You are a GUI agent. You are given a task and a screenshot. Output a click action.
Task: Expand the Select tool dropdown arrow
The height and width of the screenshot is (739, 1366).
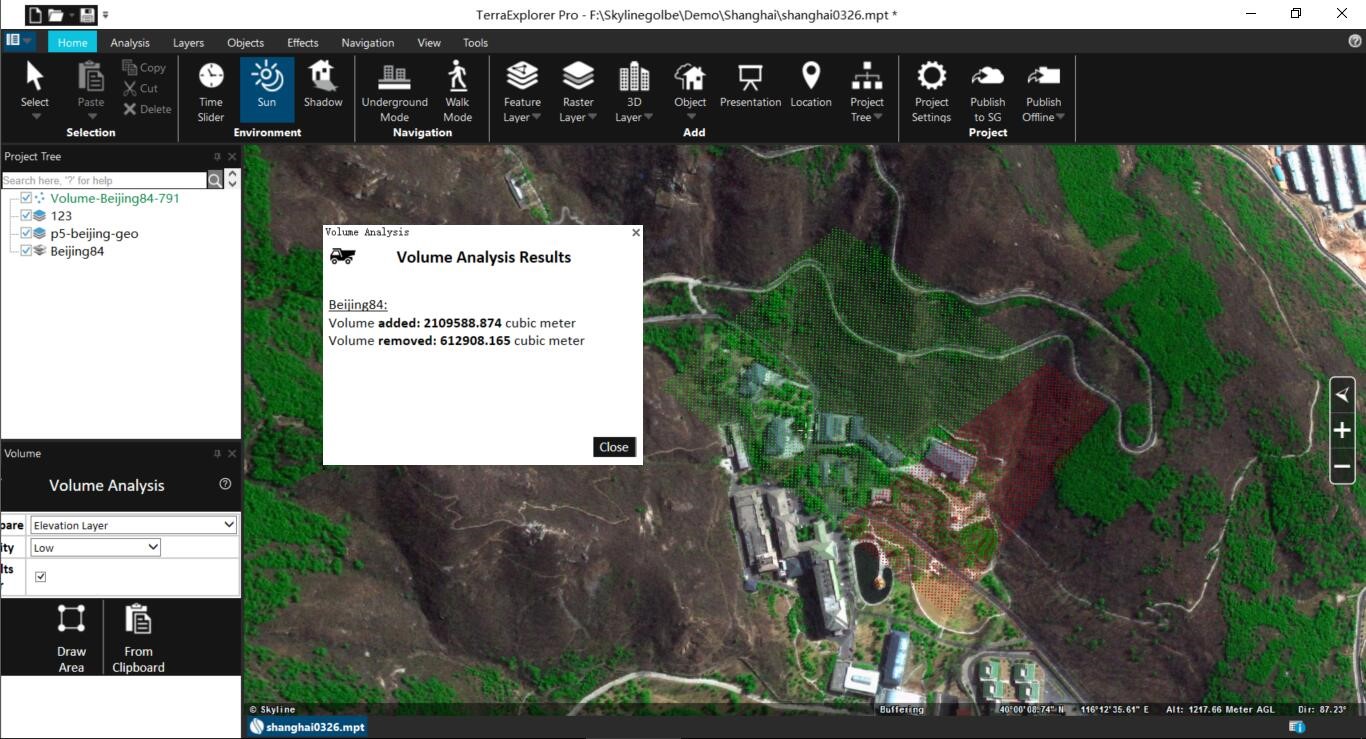pyautogui.click(x=35, y=117)
